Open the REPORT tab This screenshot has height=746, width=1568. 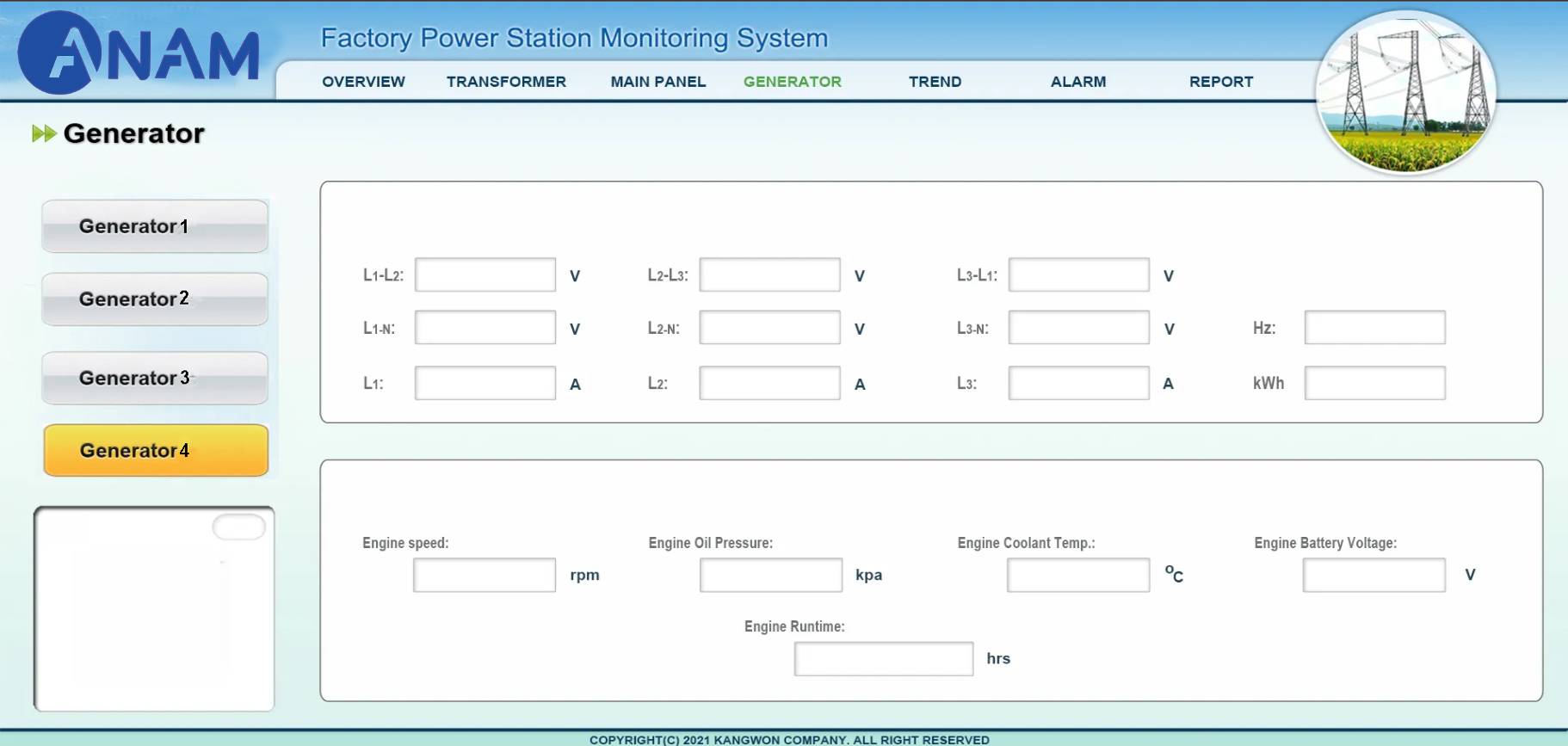point(1220,82)
